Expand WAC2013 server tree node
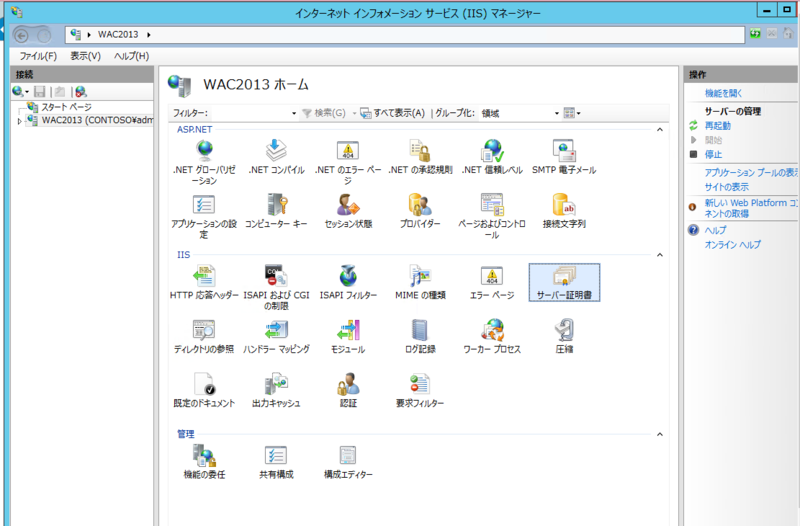The height and width of the screenshot is (526, 800). [19, 121]
